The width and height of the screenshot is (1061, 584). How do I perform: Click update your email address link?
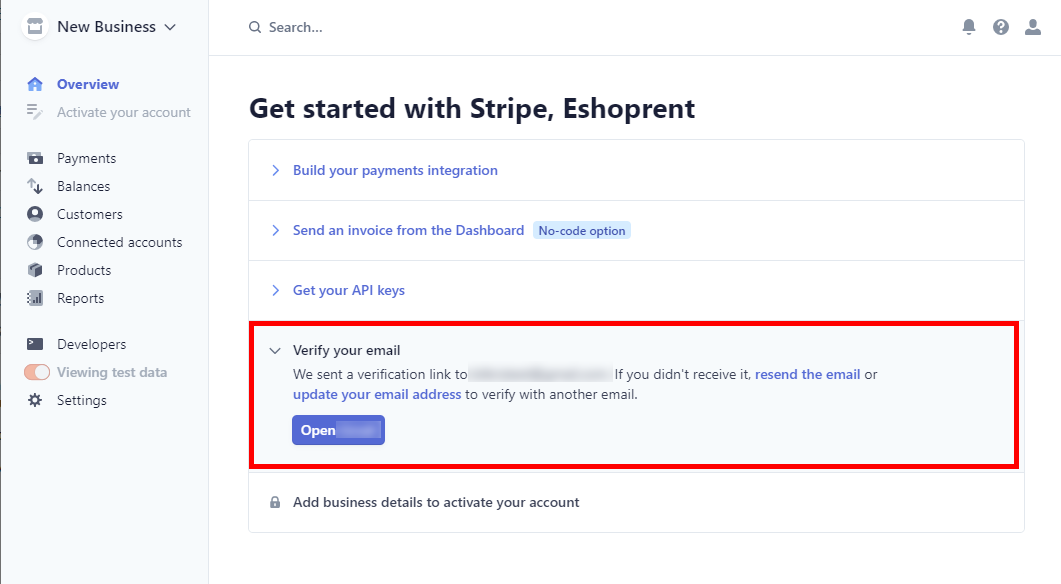point(377,395)
